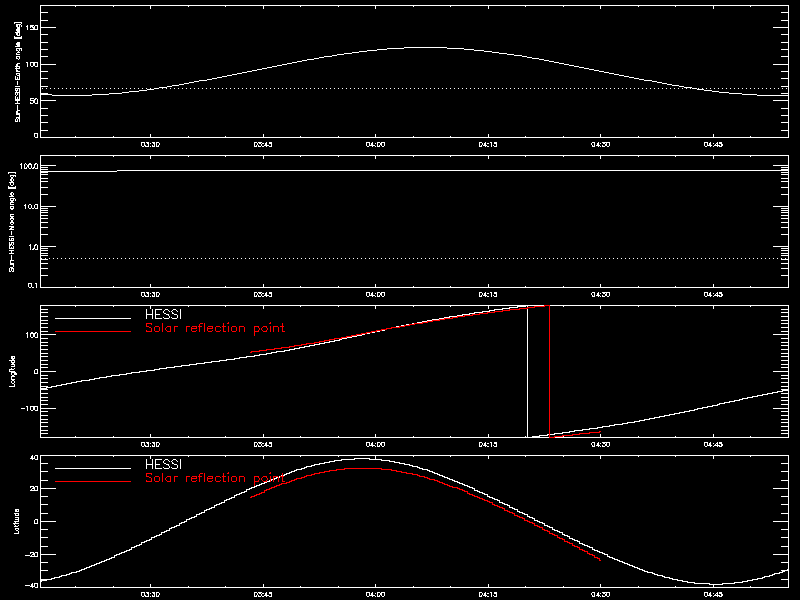Click the red vertical longitude wrap line

click(549, 372)
